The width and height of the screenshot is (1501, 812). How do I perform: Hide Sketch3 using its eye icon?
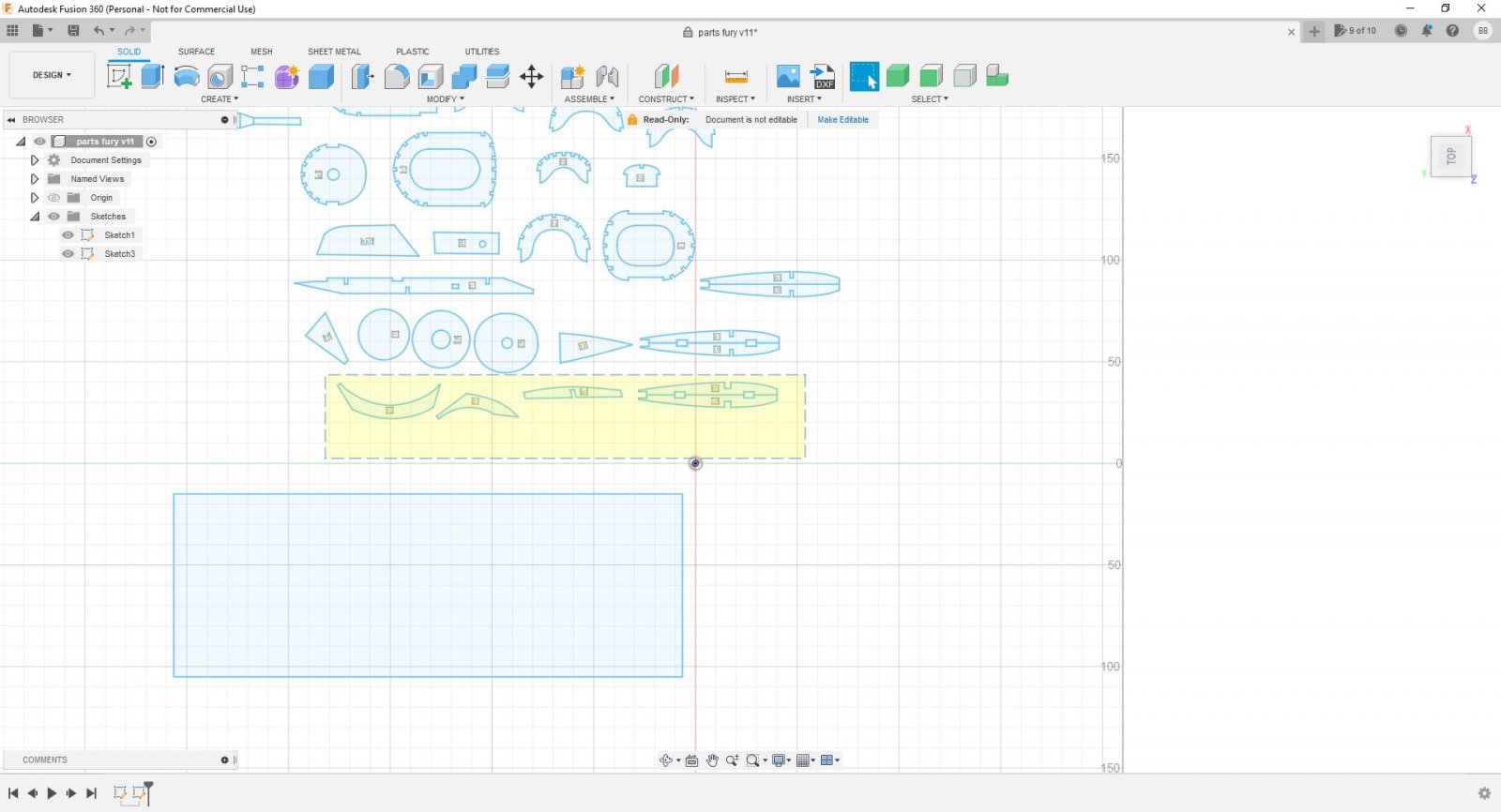(x=68, y=254)
